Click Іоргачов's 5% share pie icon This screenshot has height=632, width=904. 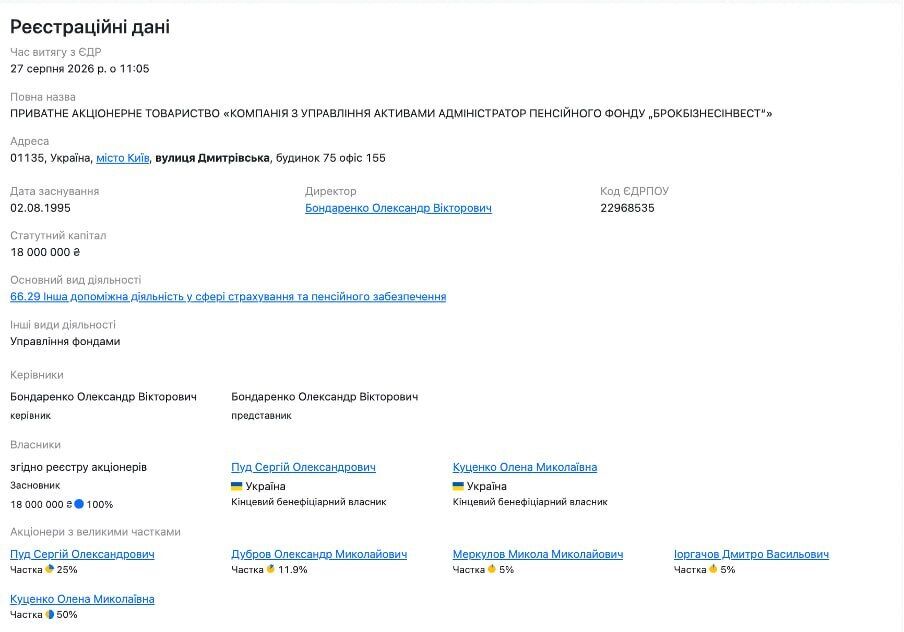point(713,569)
